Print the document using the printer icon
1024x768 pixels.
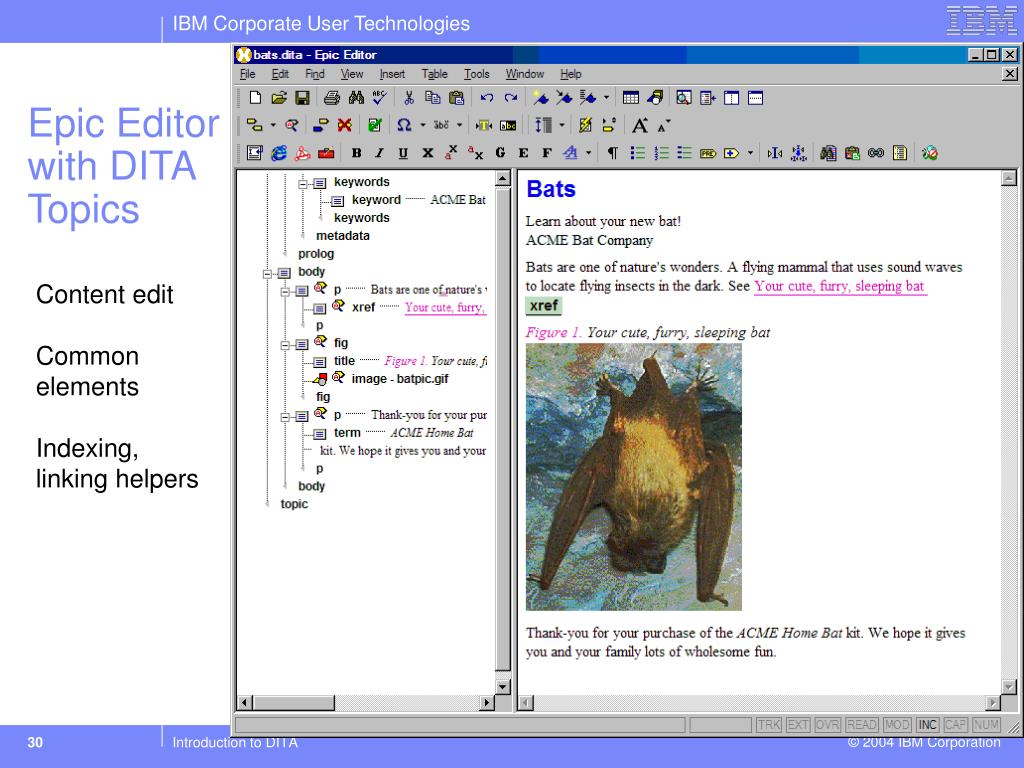click(x=332, y=98)
